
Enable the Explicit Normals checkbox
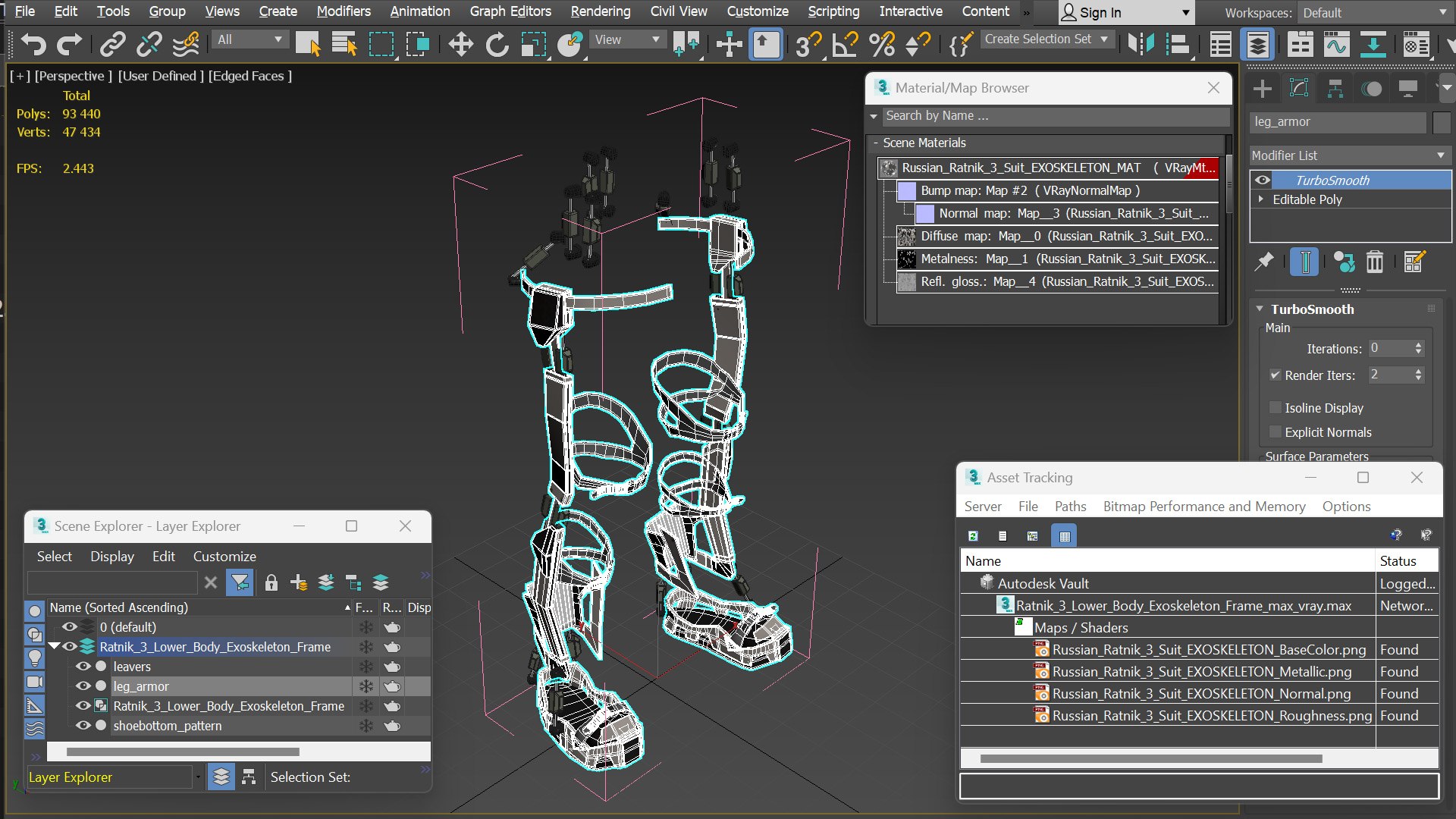(1276, 432)
